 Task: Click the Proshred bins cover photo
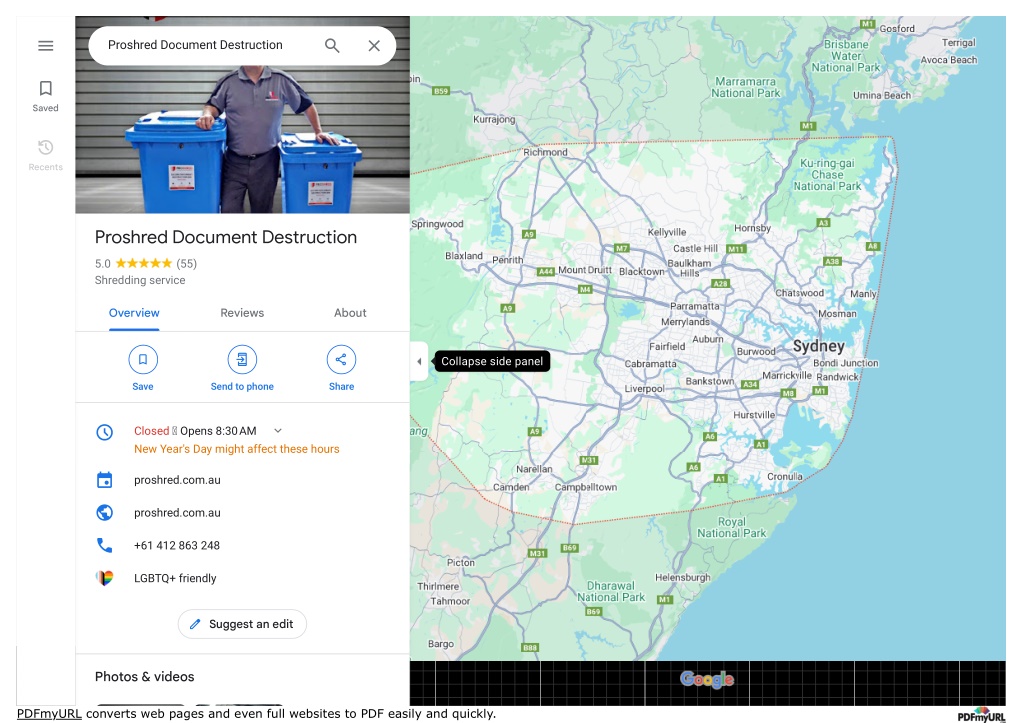pos(243,137)
